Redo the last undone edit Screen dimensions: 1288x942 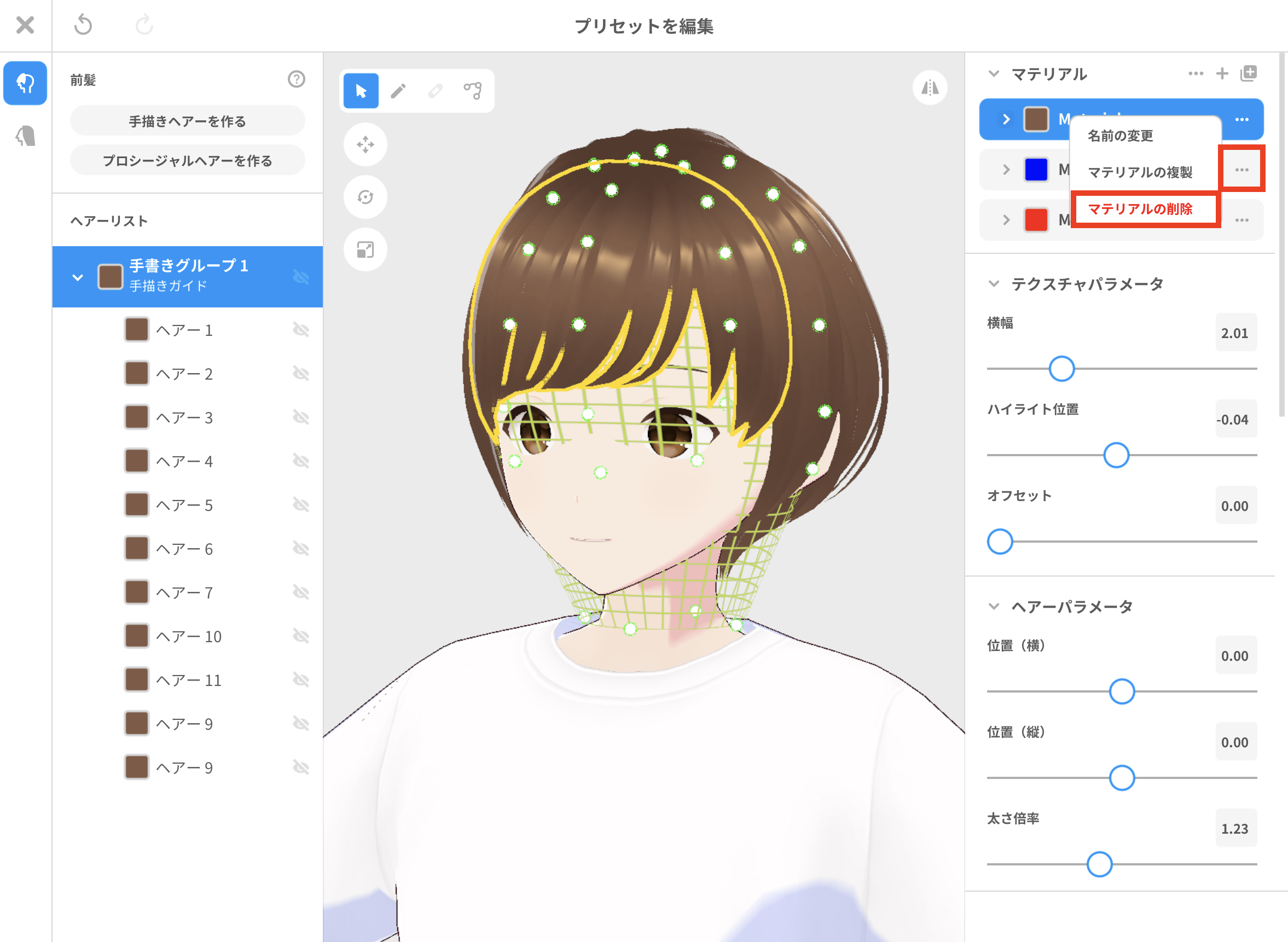pyautogui.click(x=144, y=25)
